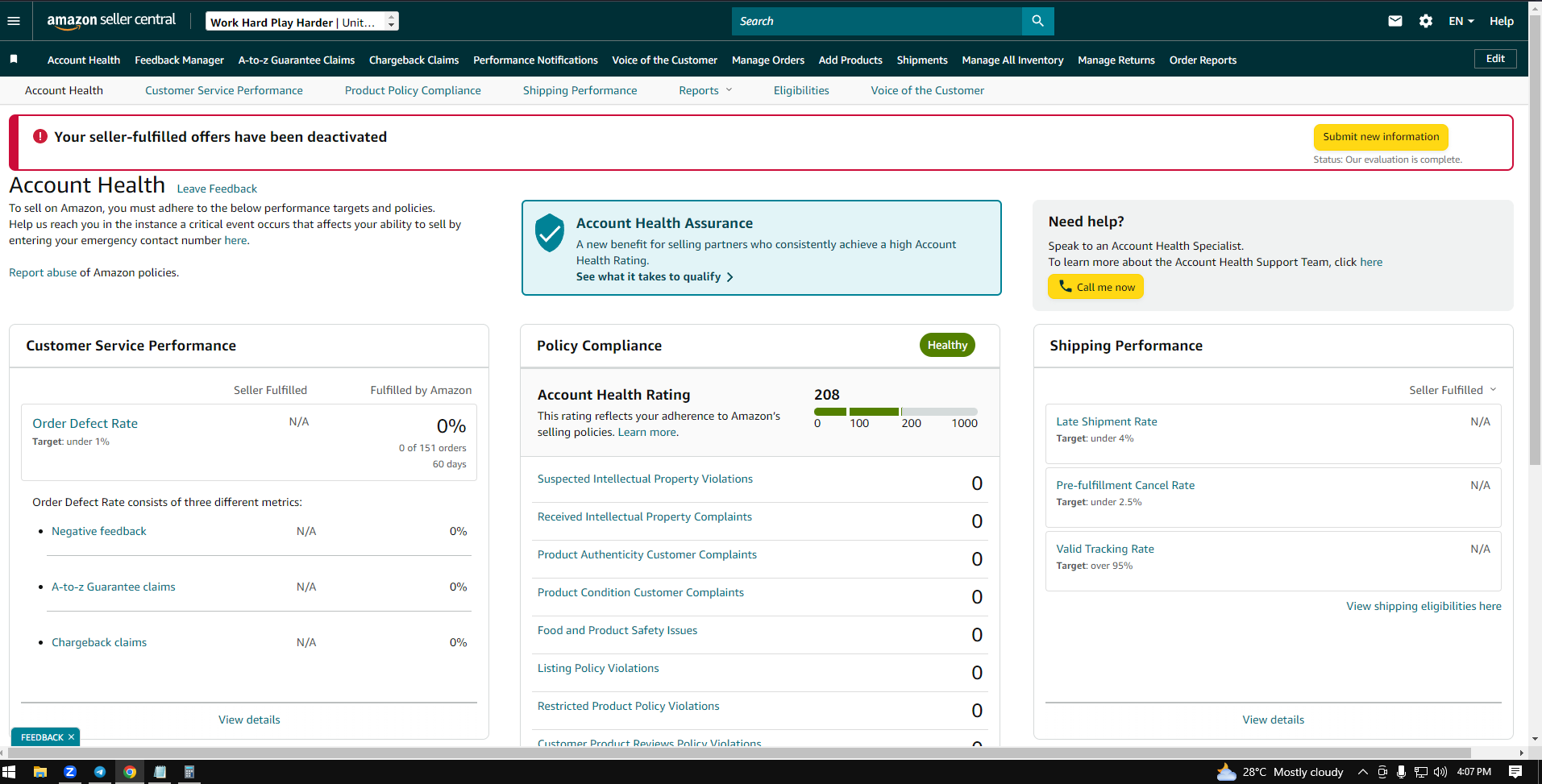Open Manage All Inventory bookmark
The image size is (1542, 784).
click(1012, 60)
